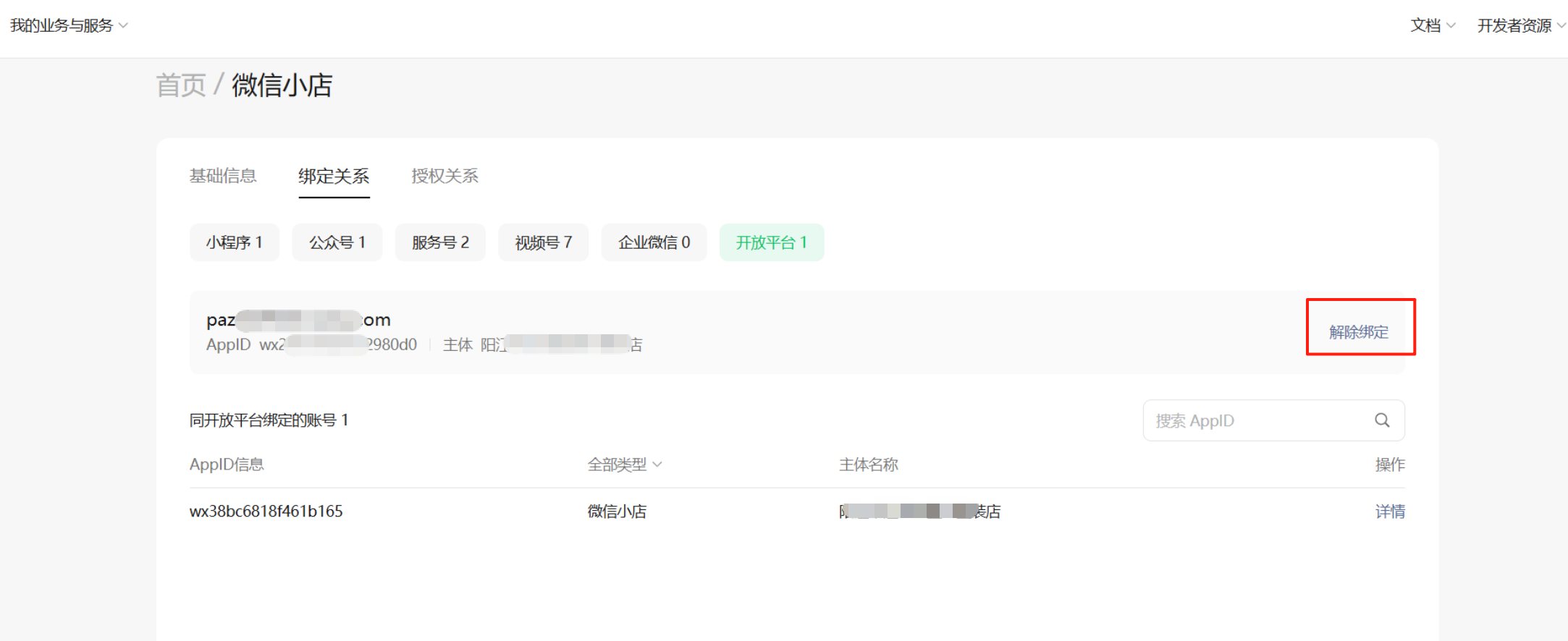Viewport: 1568px width, 641px height.
Task: Show 视频号 7 bound accounts
Action: [543, 242]
